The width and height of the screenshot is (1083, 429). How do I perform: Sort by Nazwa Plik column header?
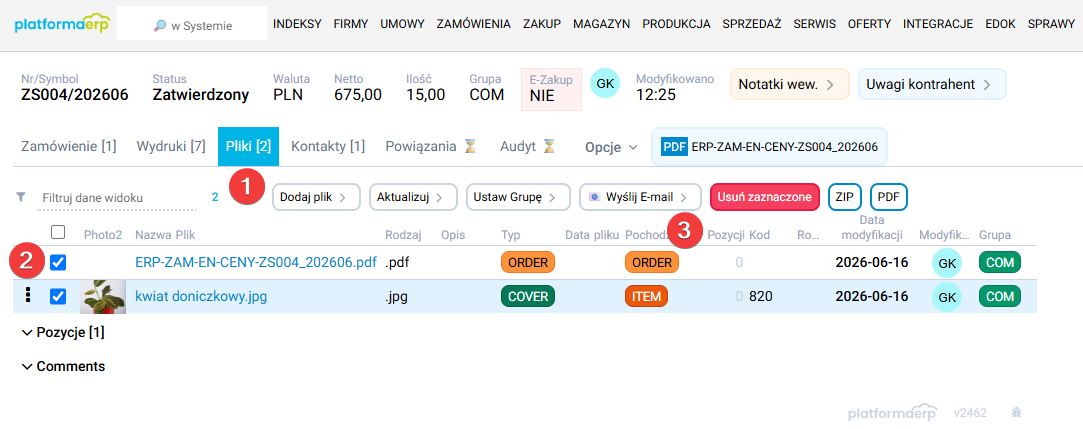(x=165, y=235)
